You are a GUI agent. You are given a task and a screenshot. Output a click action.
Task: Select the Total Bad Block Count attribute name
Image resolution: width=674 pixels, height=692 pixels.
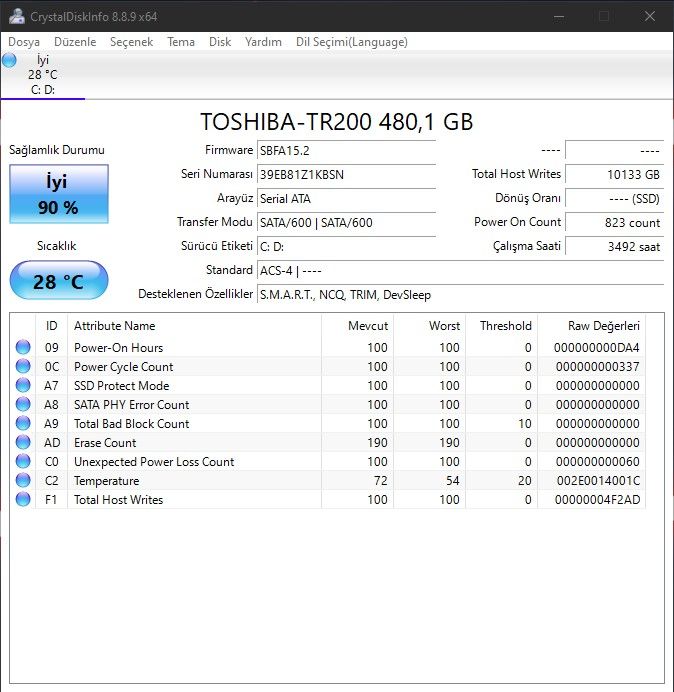point(132,424)
